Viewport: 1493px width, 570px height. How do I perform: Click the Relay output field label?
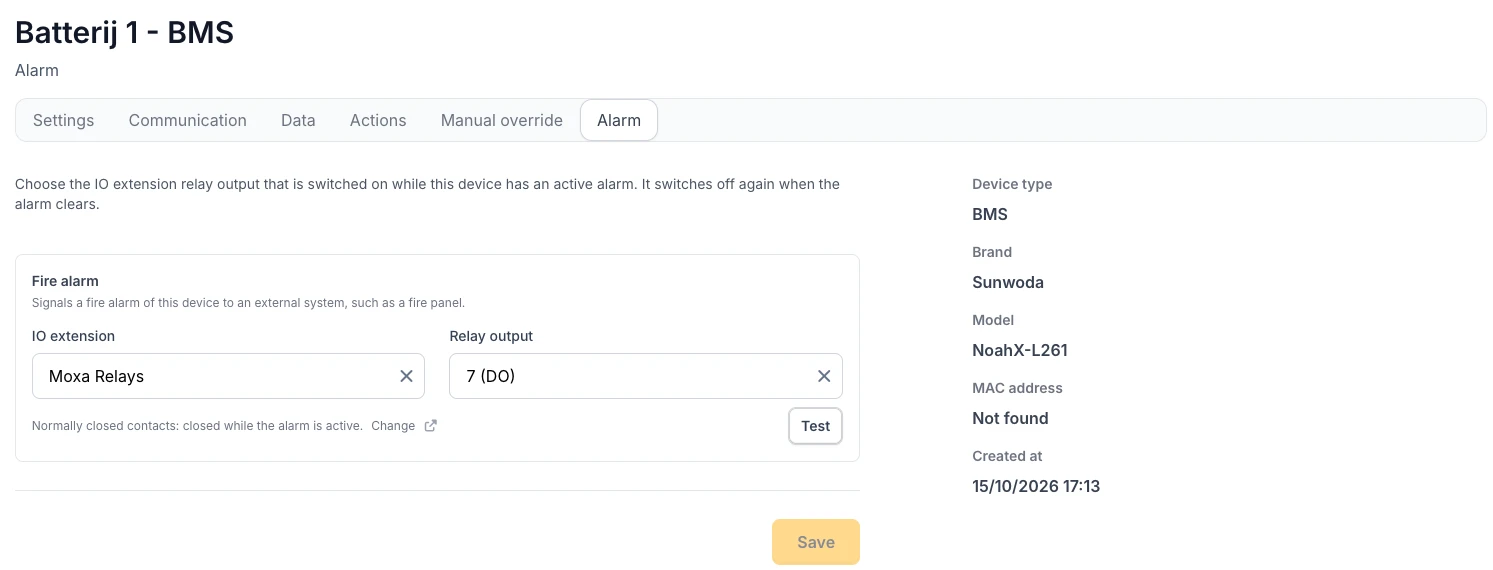(x=492, y=336)
